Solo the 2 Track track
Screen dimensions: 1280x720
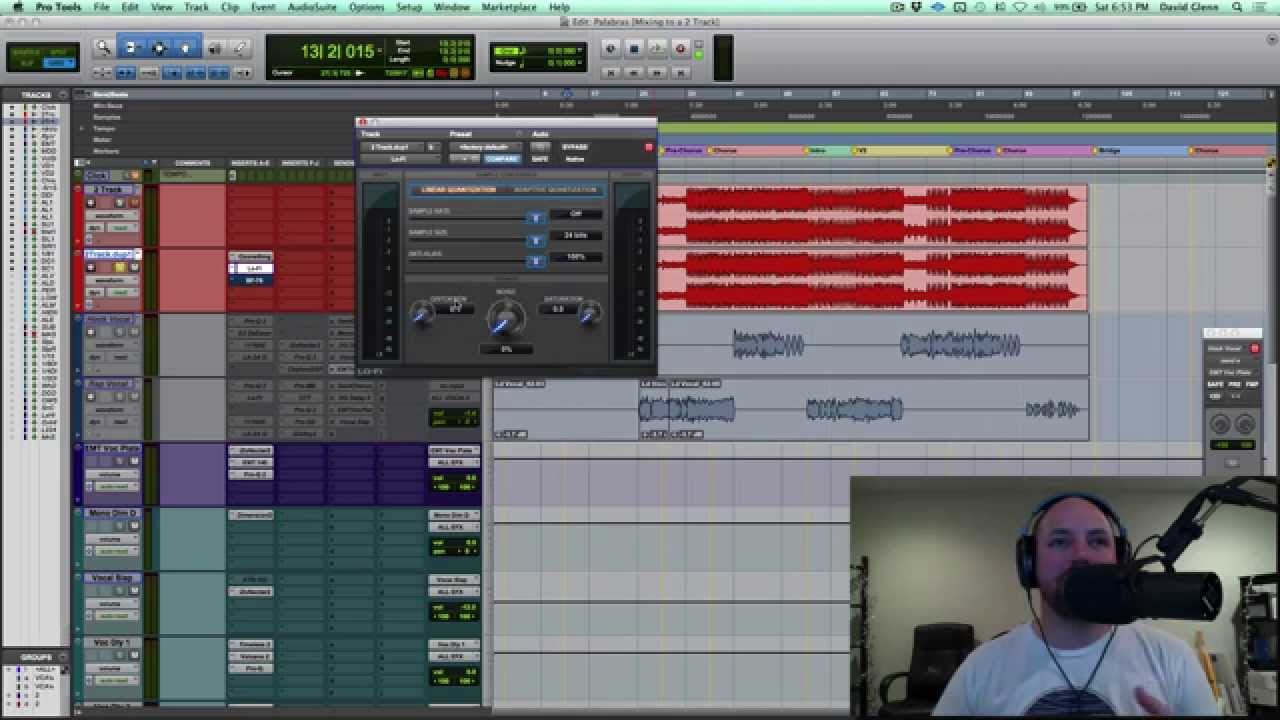point(120,202)
